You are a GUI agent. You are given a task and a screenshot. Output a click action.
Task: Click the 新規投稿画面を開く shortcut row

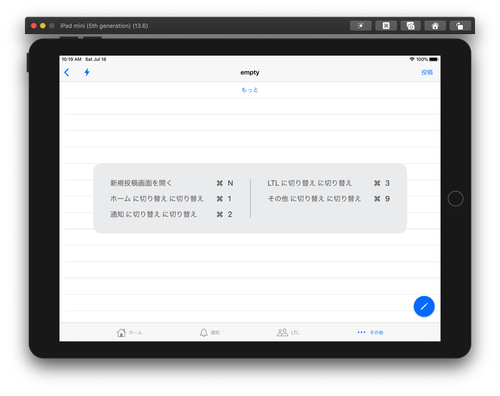pos(172,183)
